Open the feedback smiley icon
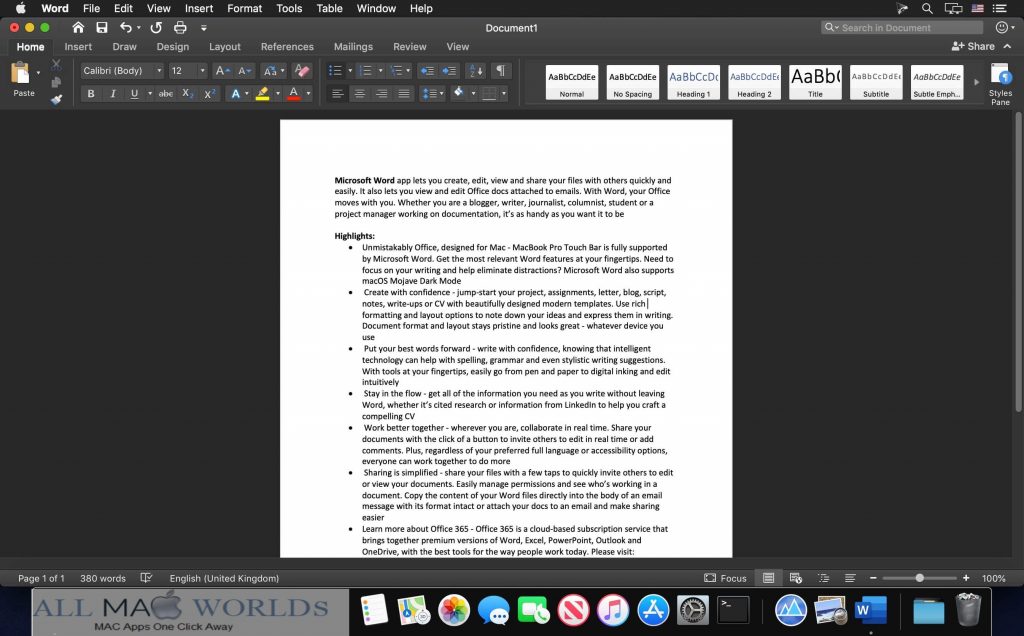 pos(1002,27)
